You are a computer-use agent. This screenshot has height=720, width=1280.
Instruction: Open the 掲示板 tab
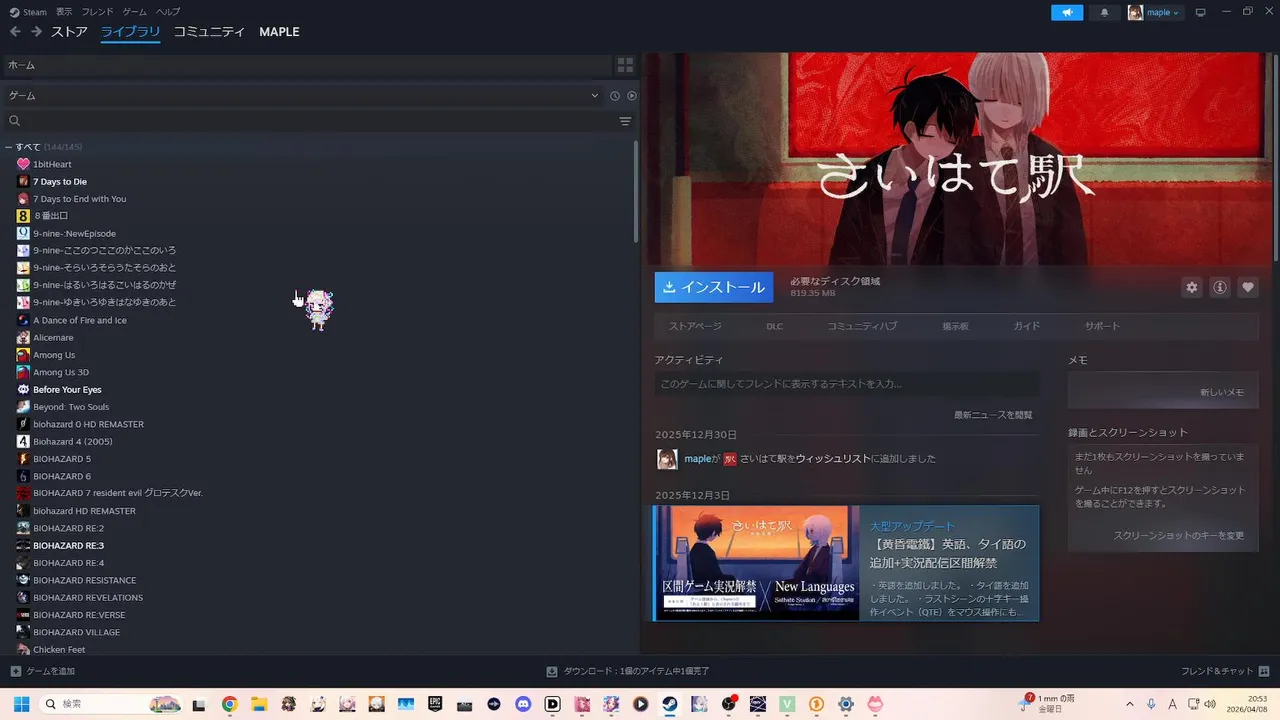click(955, 326)
